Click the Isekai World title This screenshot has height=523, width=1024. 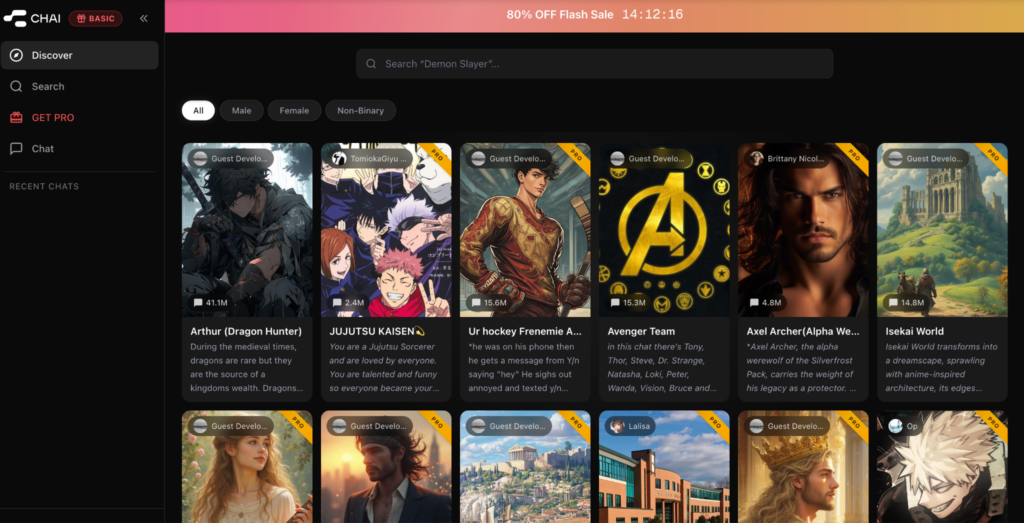(914, 331)
